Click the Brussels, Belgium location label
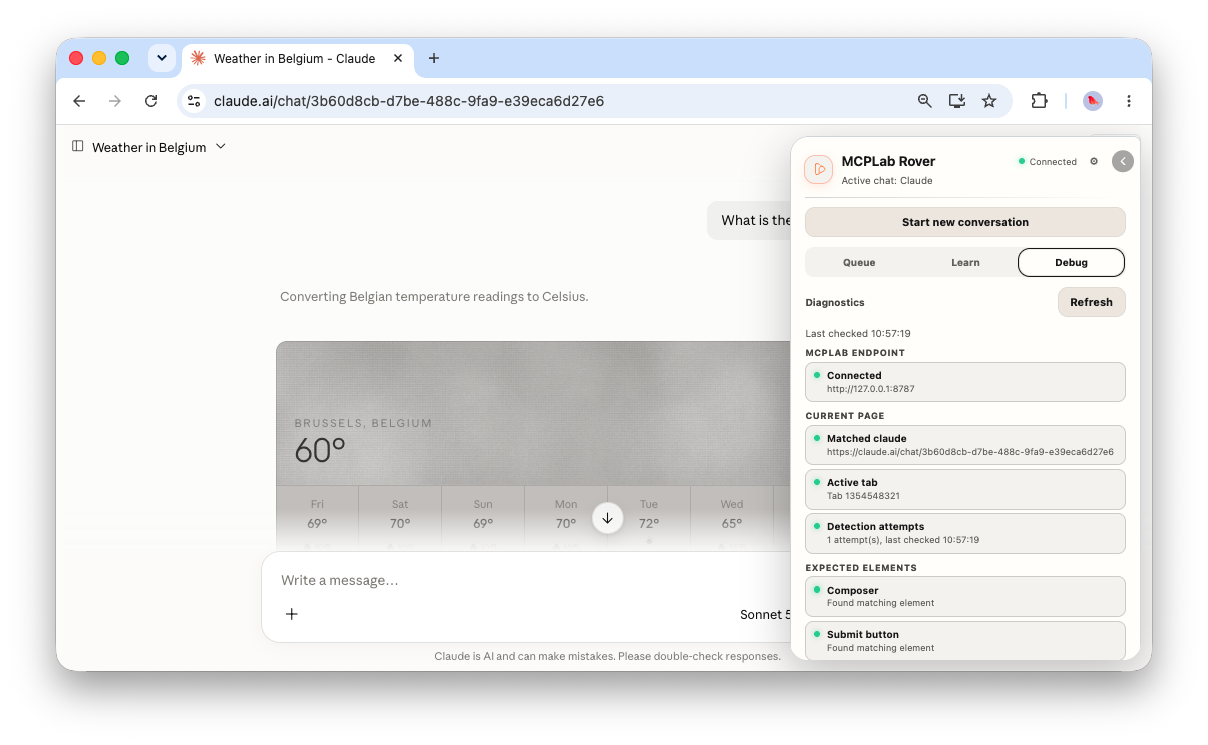Viewport: 1208px width, 745px height. 363,423
